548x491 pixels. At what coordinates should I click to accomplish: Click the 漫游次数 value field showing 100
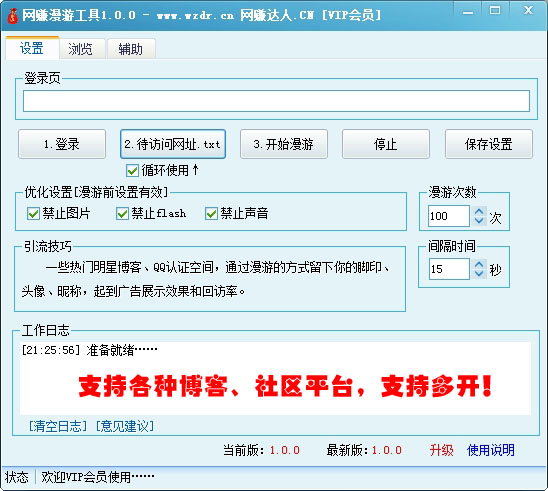[x=449, y=216]
